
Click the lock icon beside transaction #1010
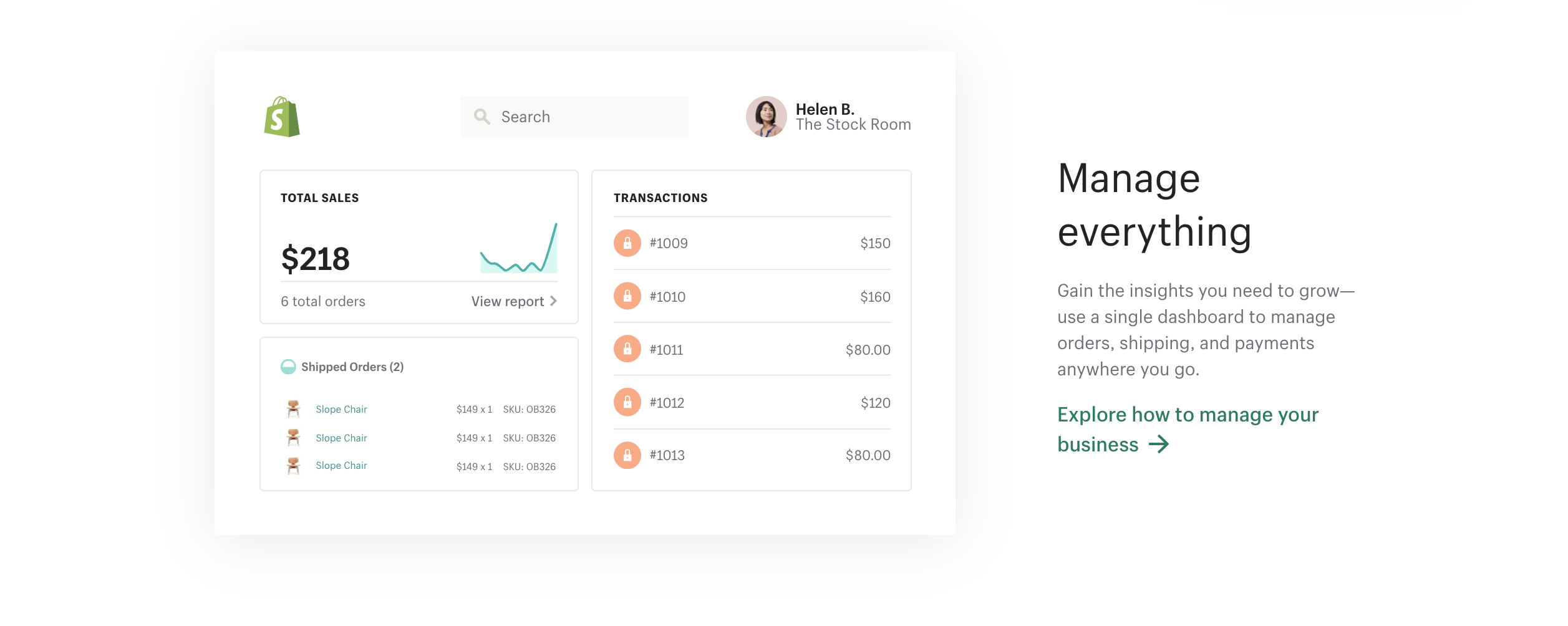click(626, 296)
